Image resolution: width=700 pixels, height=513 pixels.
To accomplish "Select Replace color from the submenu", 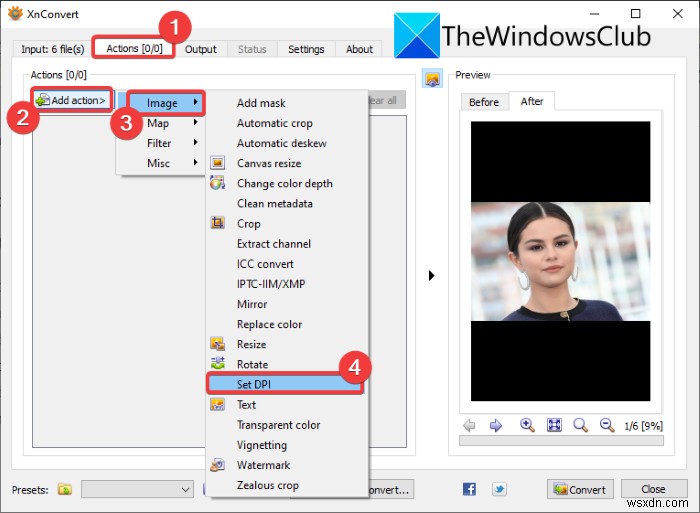I will click(x=287, y=324).
